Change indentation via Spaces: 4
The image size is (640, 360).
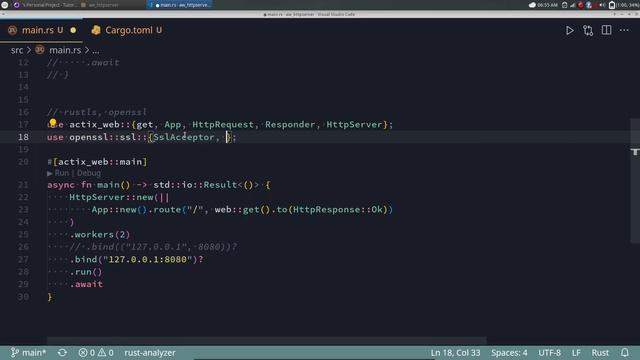[x=509, y=353]
